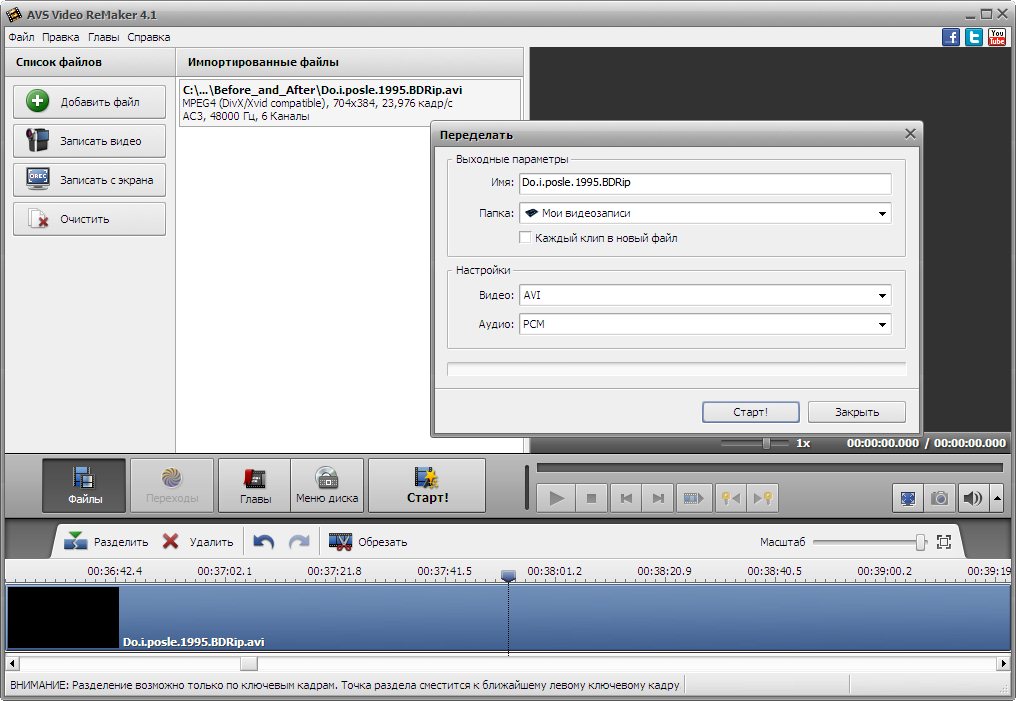Open the Видео format dropdown
The height and width of the screenshot is (701, 1016).
(x=882, y=296)
